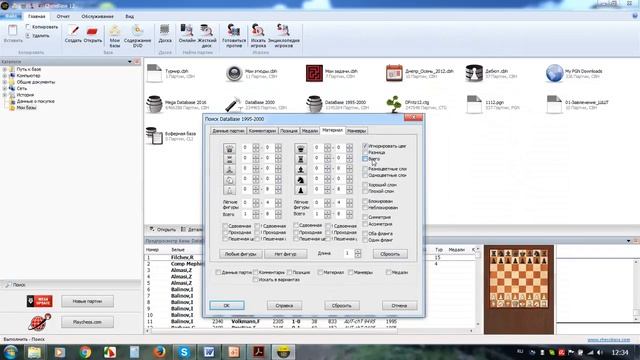Check the Копировать checkbox in the ribbon
640x360 pixels.
[28, 27]
